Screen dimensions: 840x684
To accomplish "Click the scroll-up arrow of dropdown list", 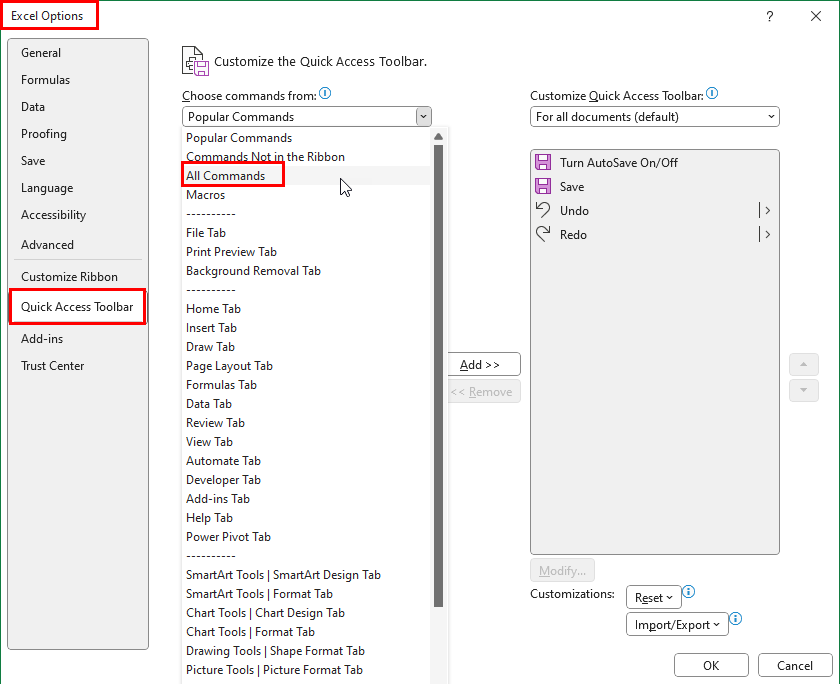I will [x=438, y=137].
